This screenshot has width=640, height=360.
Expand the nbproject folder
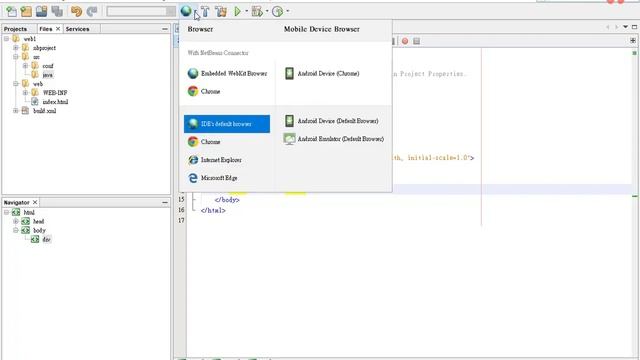(x=16, y=48)
